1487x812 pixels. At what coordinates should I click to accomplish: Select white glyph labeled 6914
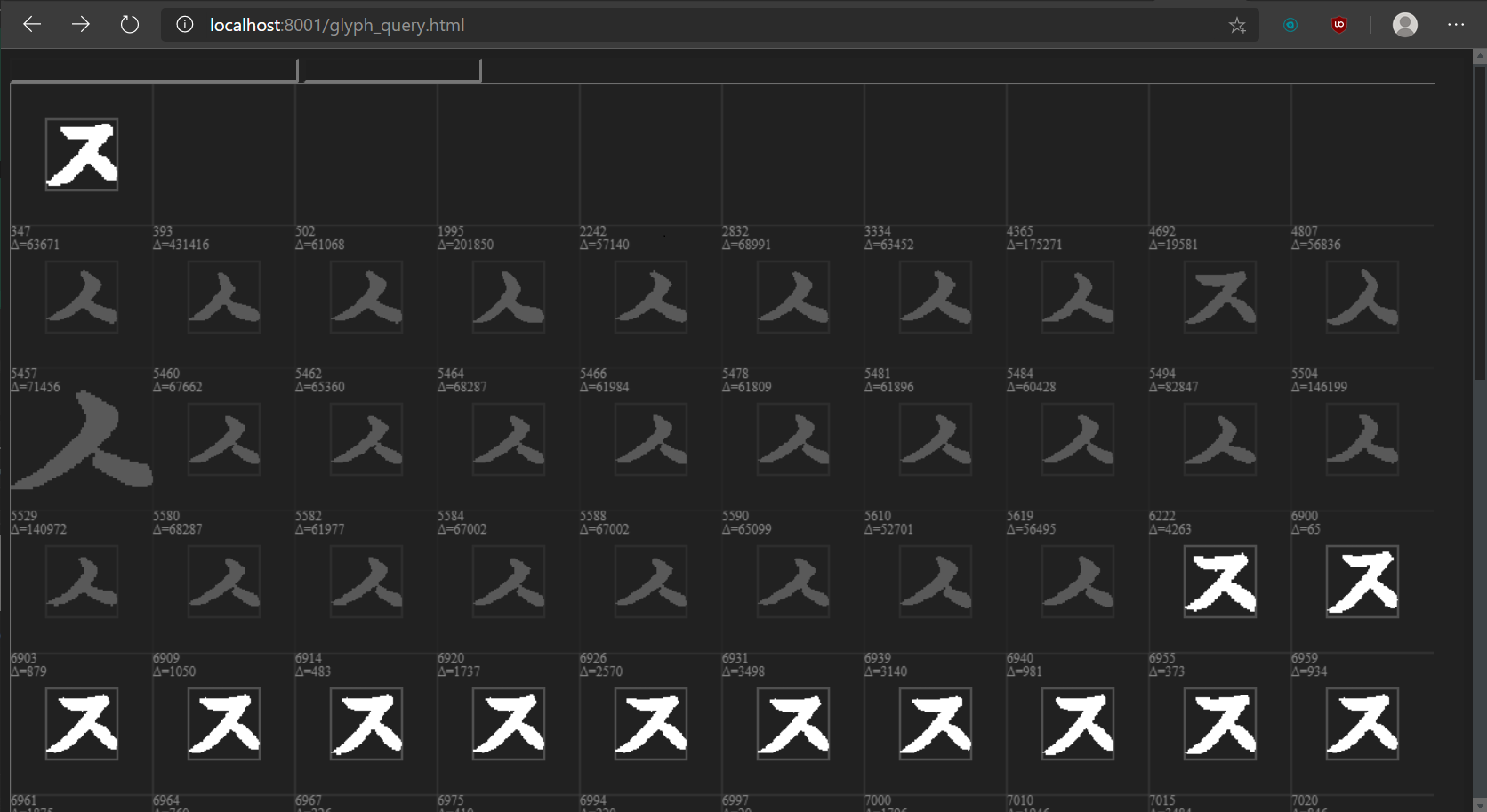366,724
